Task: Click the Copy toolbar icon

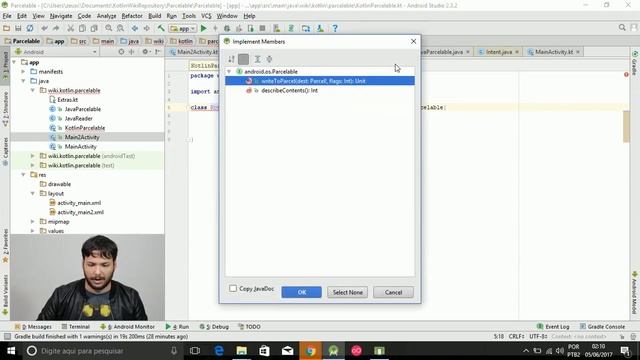Action: pyautogui.click(x=82, y=28)
